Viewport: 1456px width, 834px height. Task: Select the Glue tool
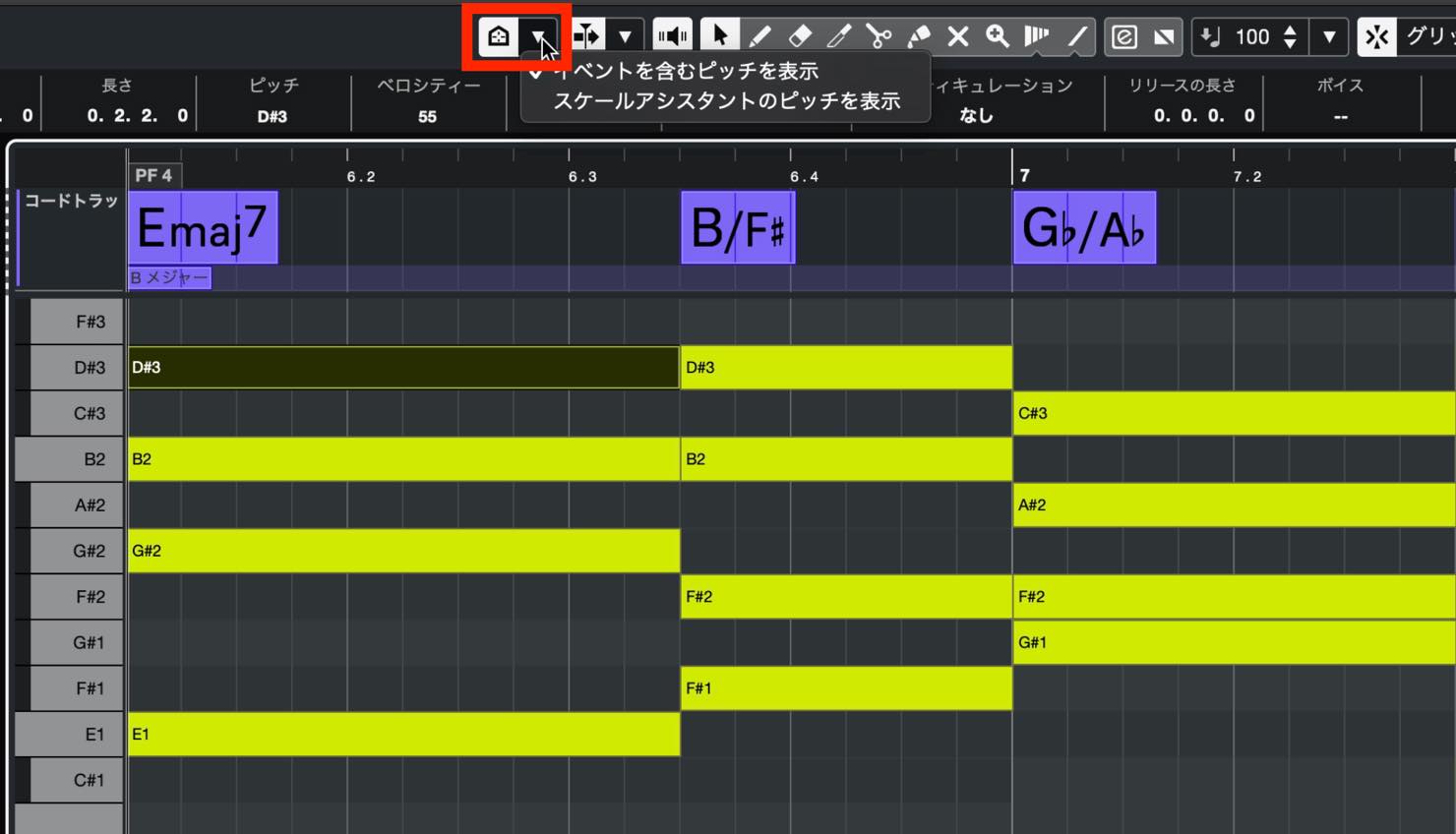(918, 36)
